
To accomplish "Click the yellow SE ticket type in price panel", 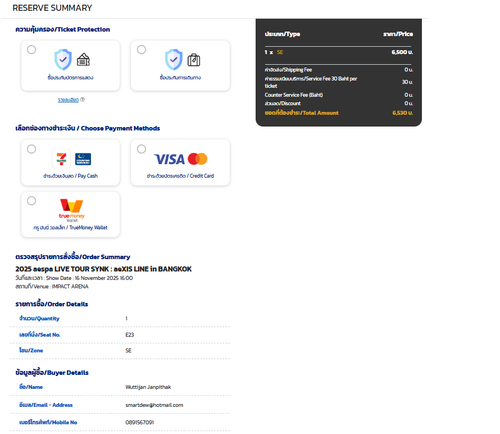I will [x=280, y=52].
